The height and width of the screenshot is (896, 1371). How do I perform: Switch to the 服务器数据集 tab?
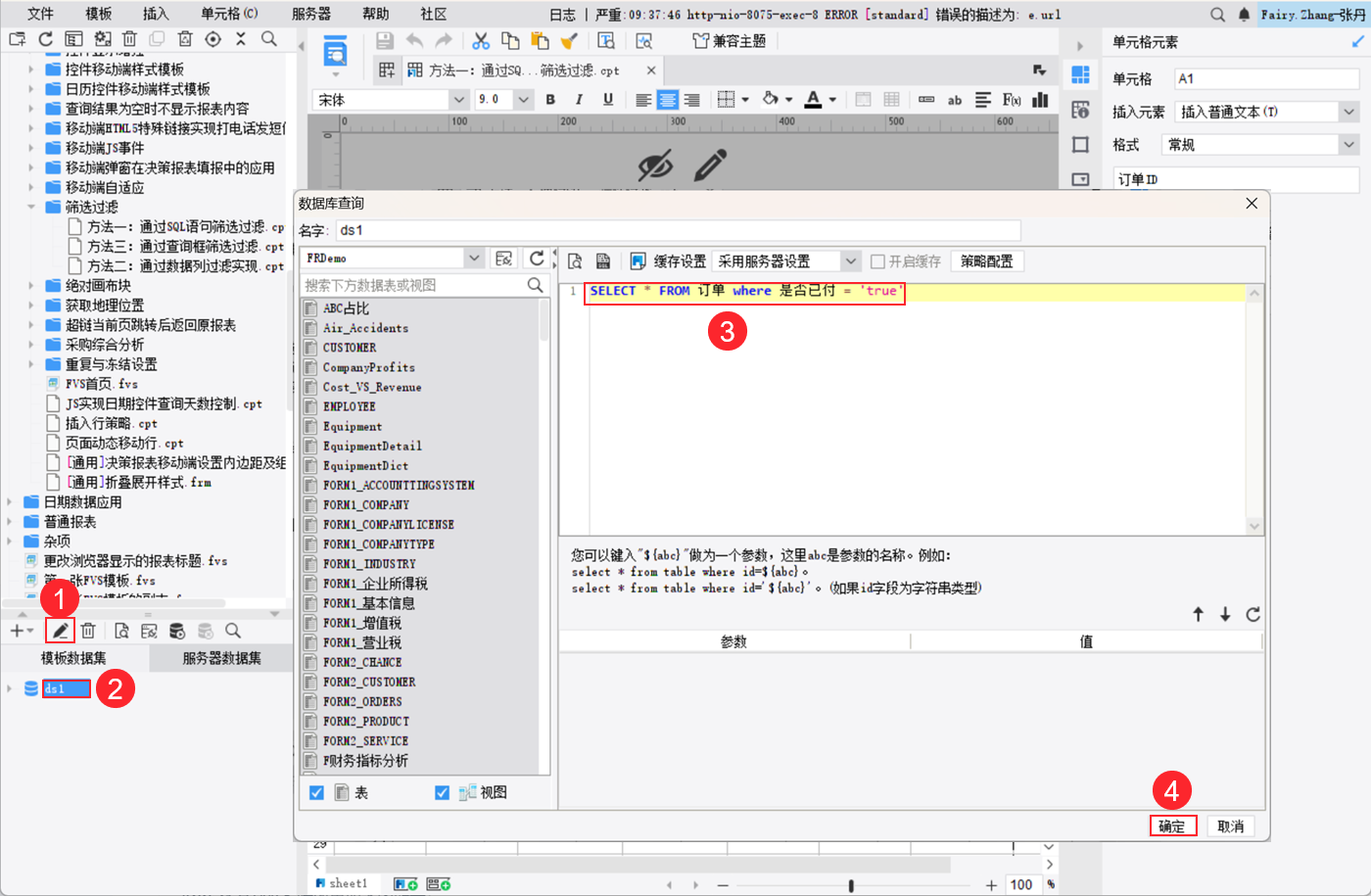(221, 658)
